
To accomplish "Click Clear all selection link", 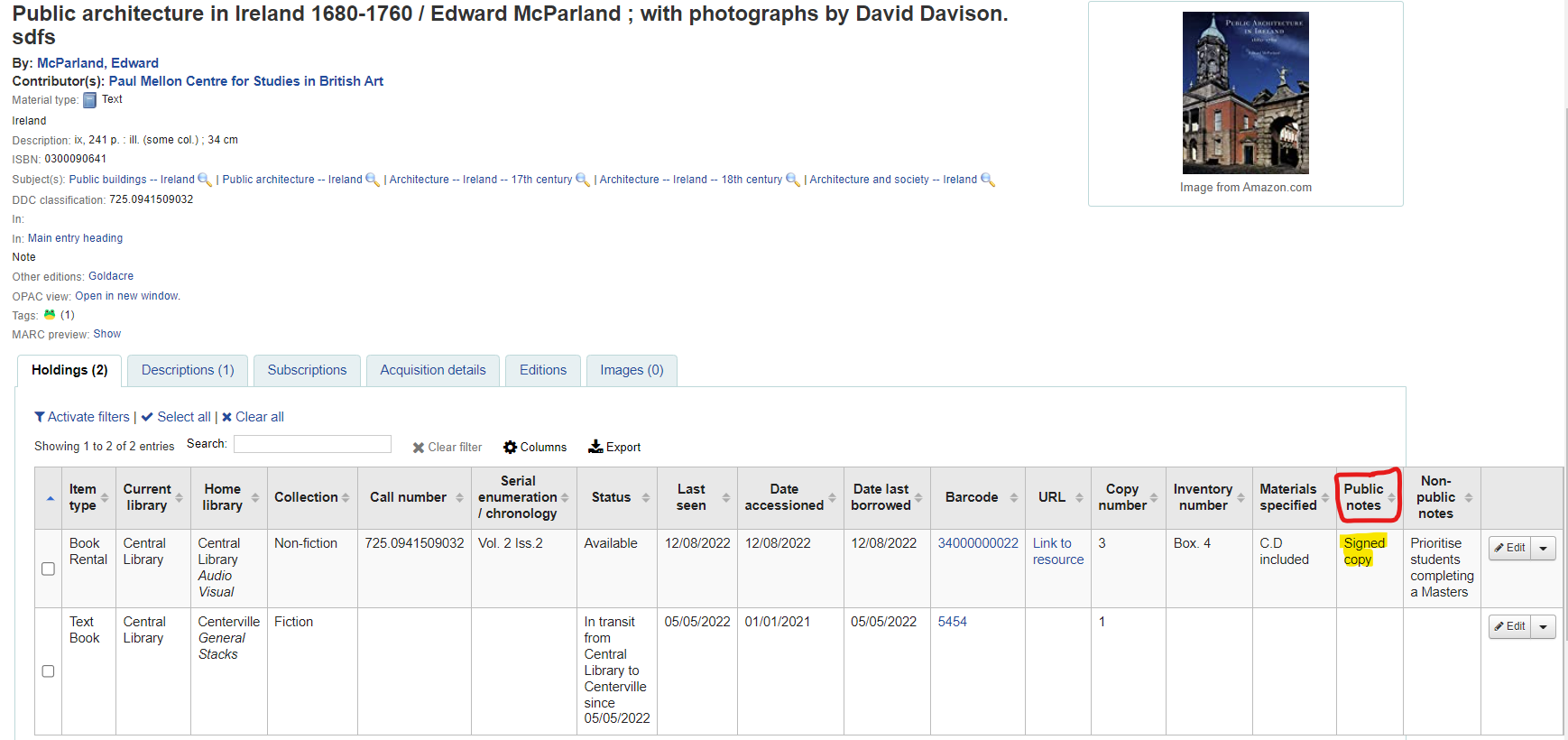I will [x=253, y=417].
